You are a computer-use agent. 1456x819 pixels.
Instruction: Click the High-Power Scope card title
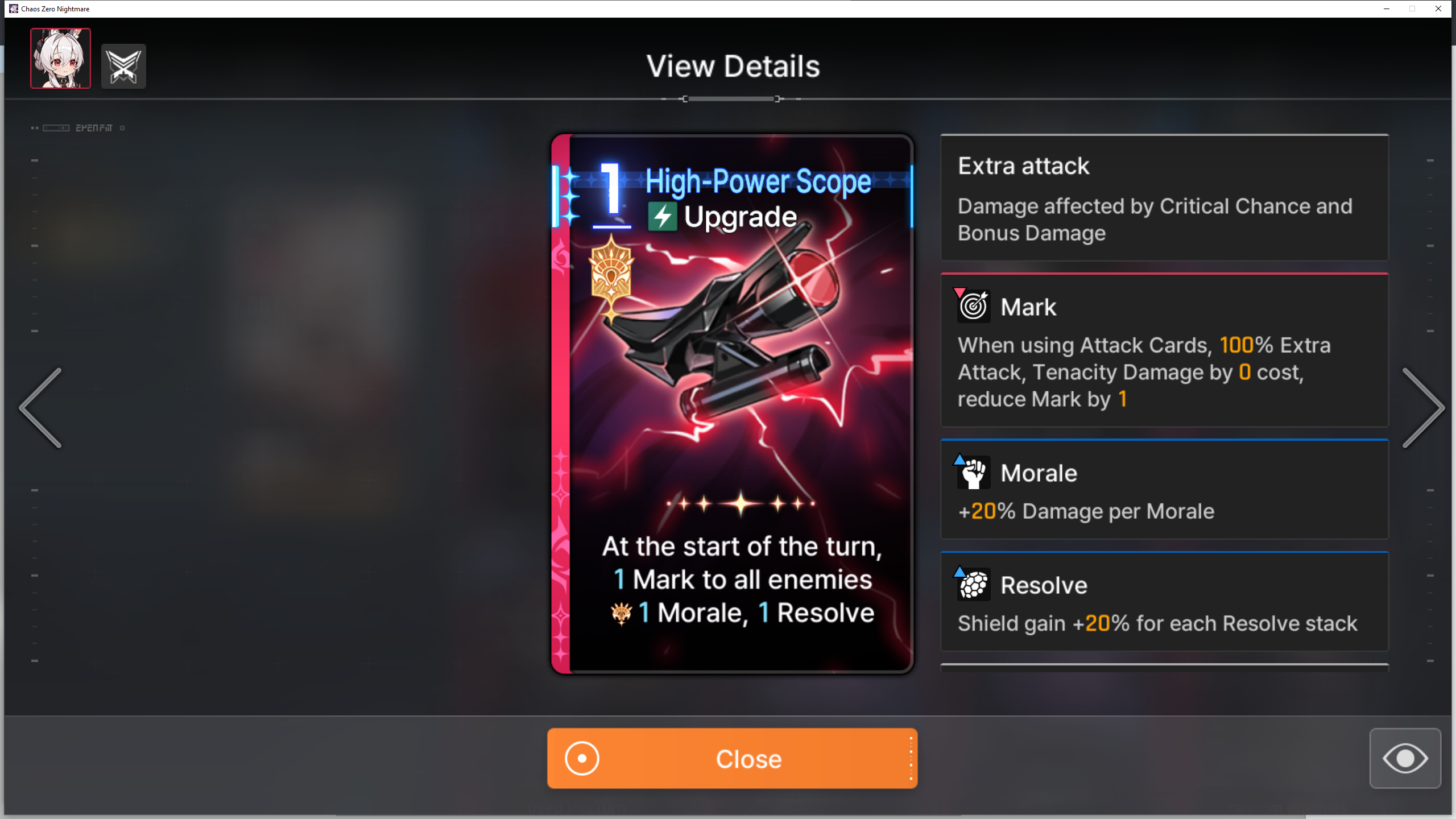[758, 181]
